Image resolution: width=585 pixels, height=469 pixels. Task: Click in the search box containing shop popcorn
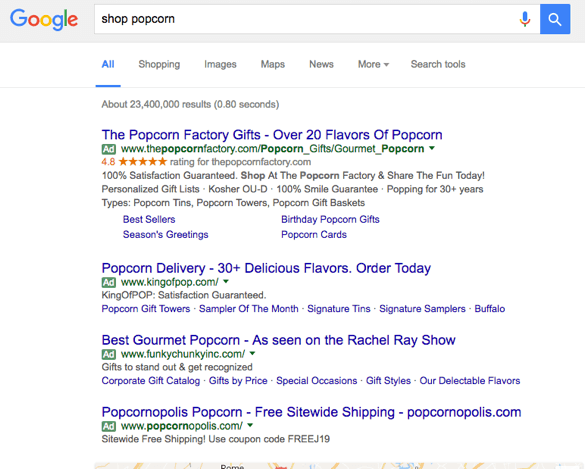click(306, 19)
